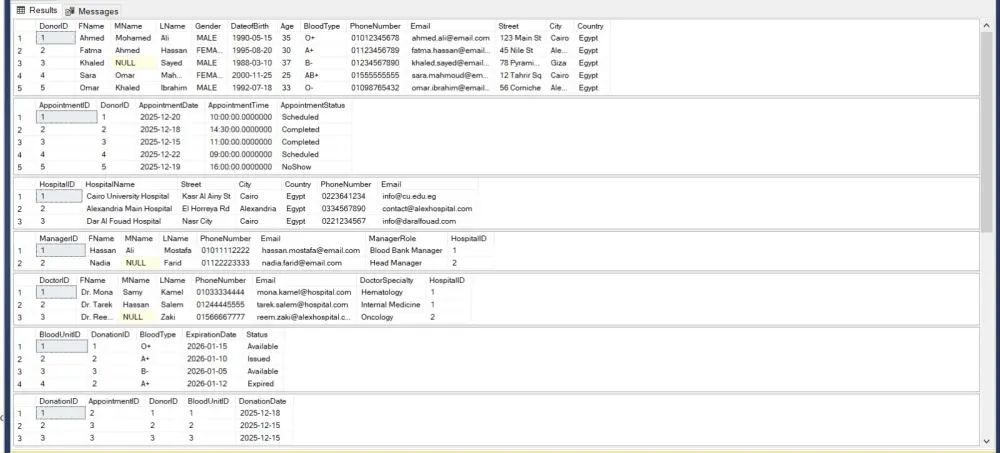This screenshot has width=1000, height=453.
Task: Select the AppointmentTime column header
Action: pyautogui.click(x=240, y=105)
